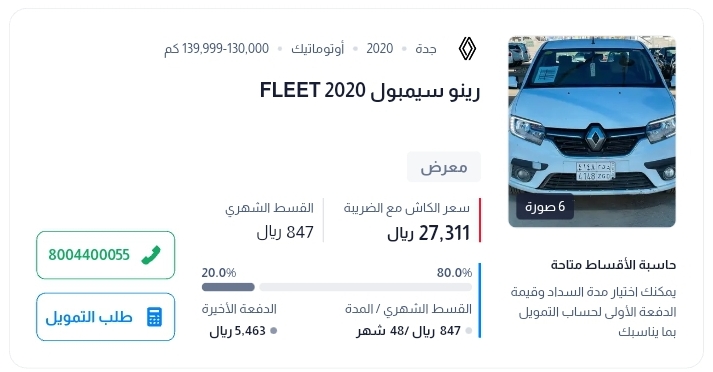Click the 6 صورة photo count badge
Viewport: 713px width, 372px height.
[545, 207]
